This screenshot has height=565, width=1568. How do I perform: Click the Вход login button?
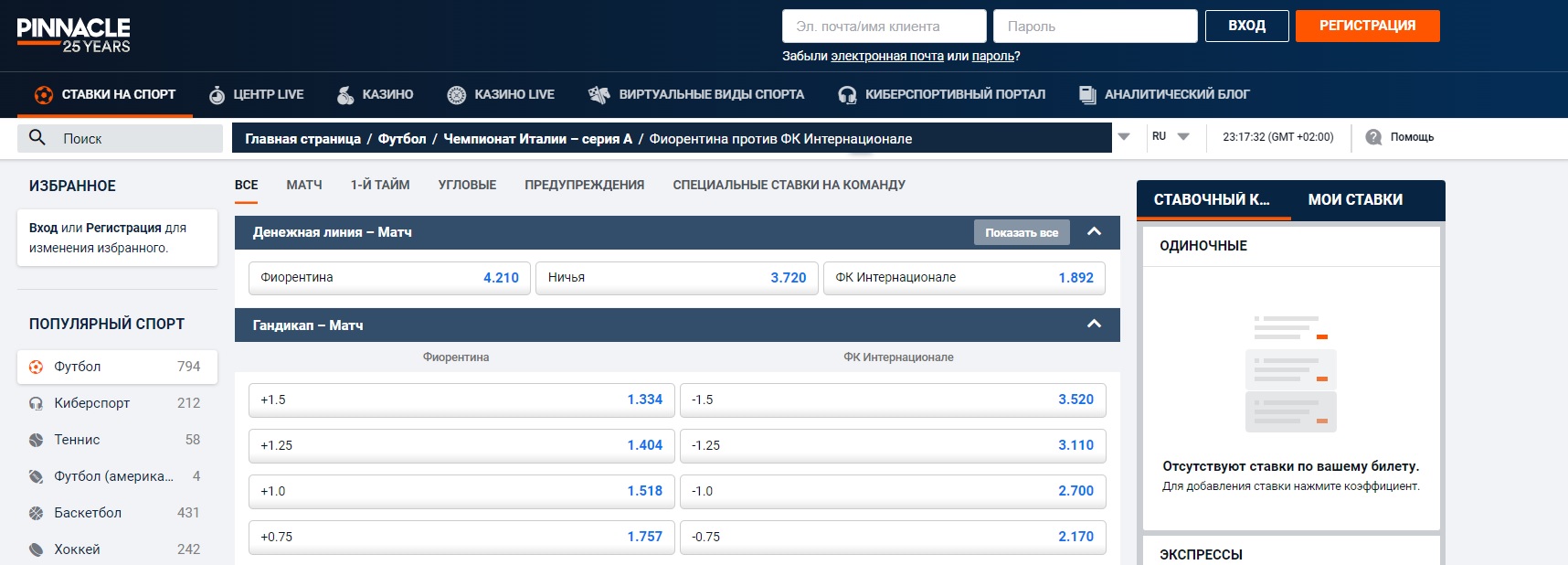point(1247,26)
